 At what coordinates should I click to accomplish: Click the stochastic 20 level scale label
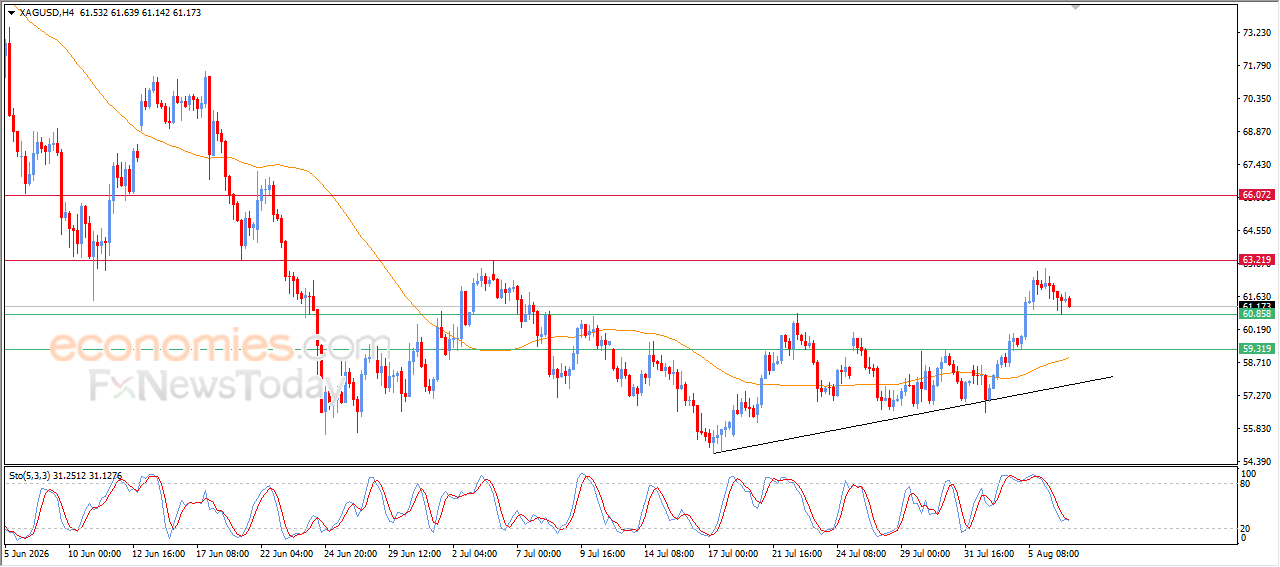pyautogui.click(x=1245, y=527)
